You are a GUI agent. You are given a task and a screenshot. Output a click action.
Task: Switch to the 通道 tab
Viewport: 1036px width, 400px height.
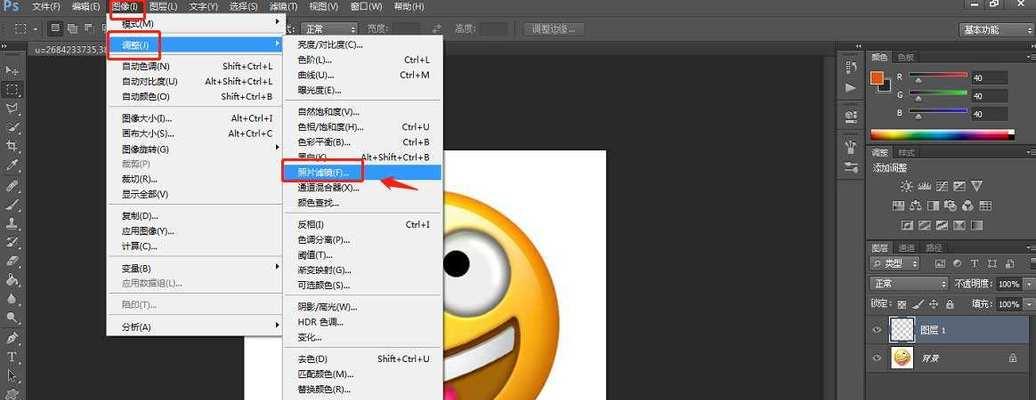click(x=906, y=248)
